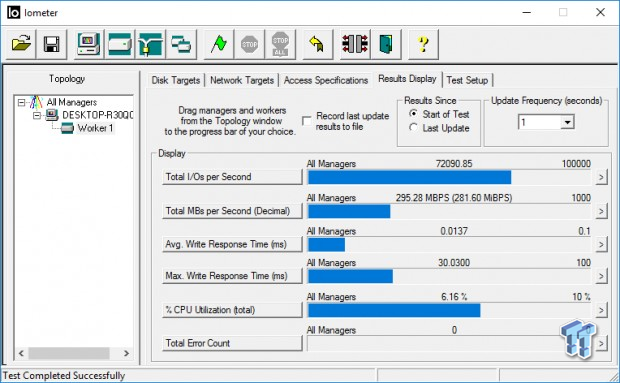
Task: Click the 295.28 MBPS value text
Action: click(x=454, y=198)
